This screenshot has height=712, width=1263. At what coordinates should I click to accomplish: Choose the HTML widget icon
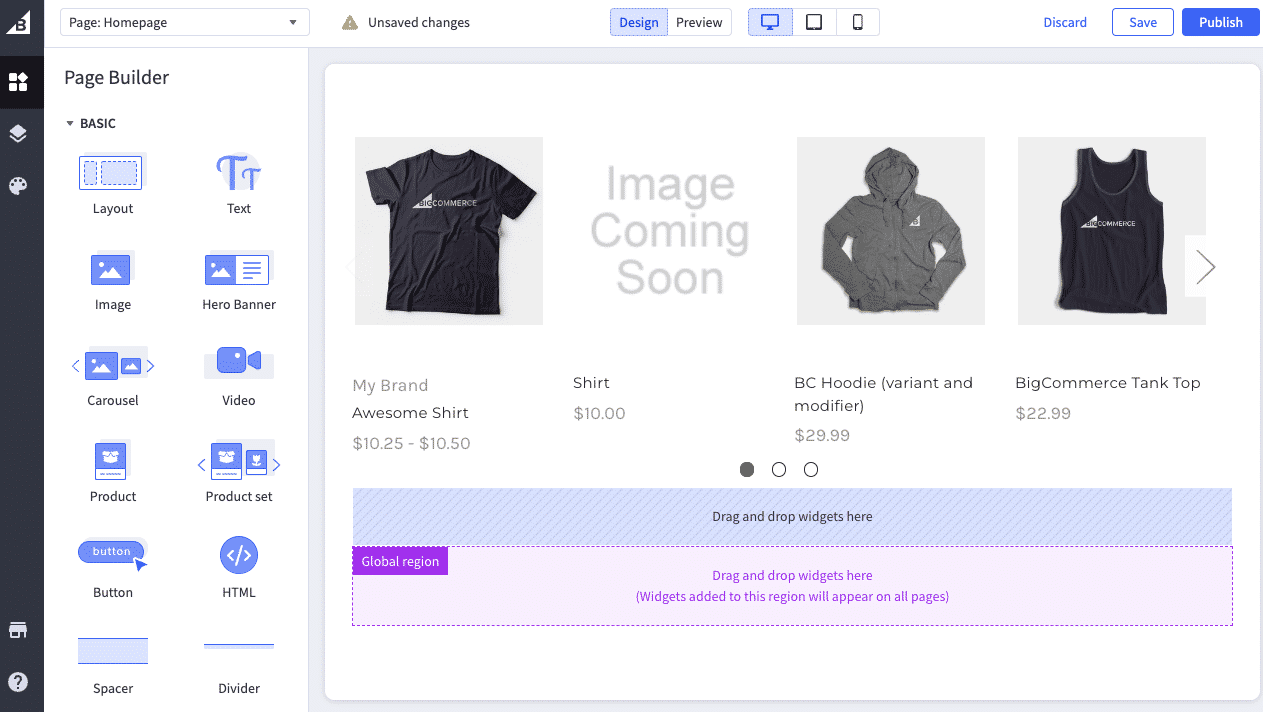point(238,556)
